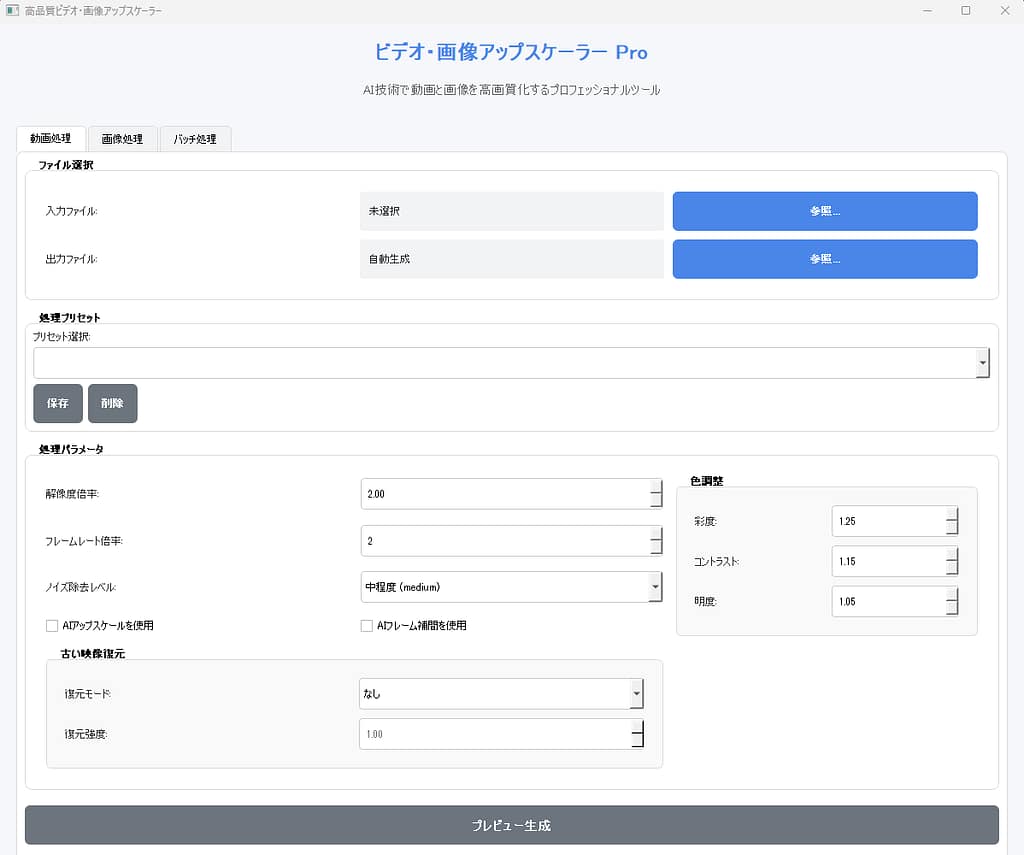Increase the 明度 value with up arrow
This screenshot has width=1024, height=855.
tap(952, 594)
